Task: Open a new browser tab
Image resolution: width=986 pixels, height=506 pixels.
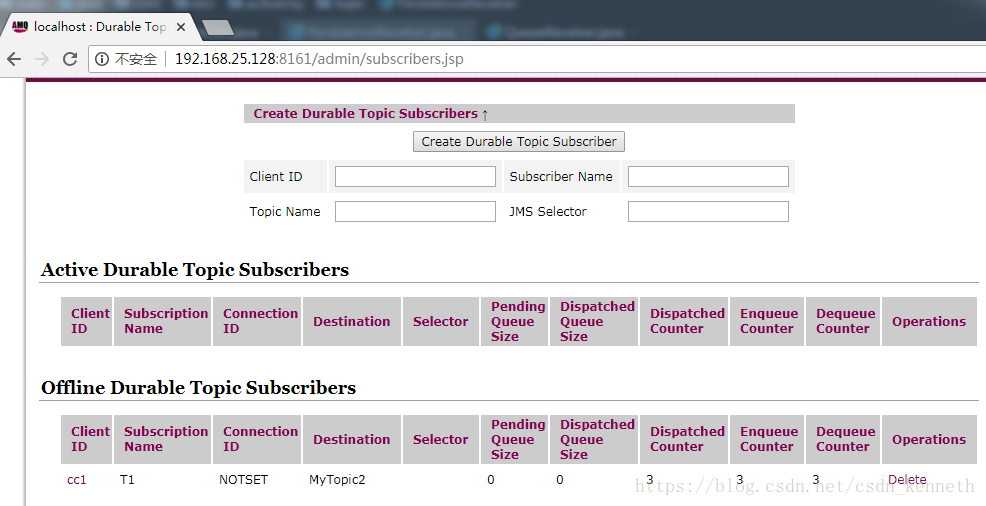Action: 218,28
